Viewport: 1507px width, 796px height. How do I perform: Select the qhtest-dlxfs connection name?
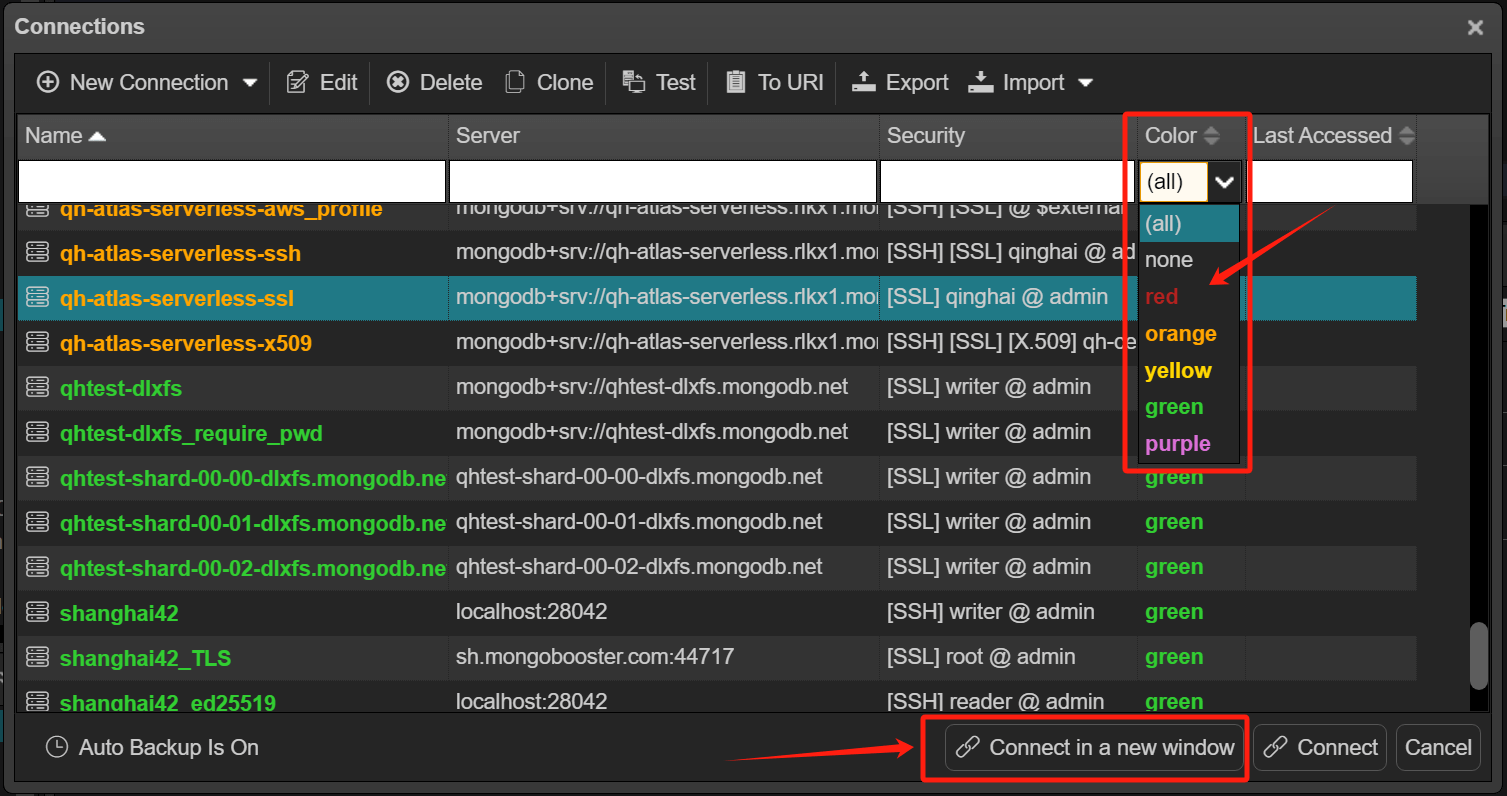tap(121, 388)
